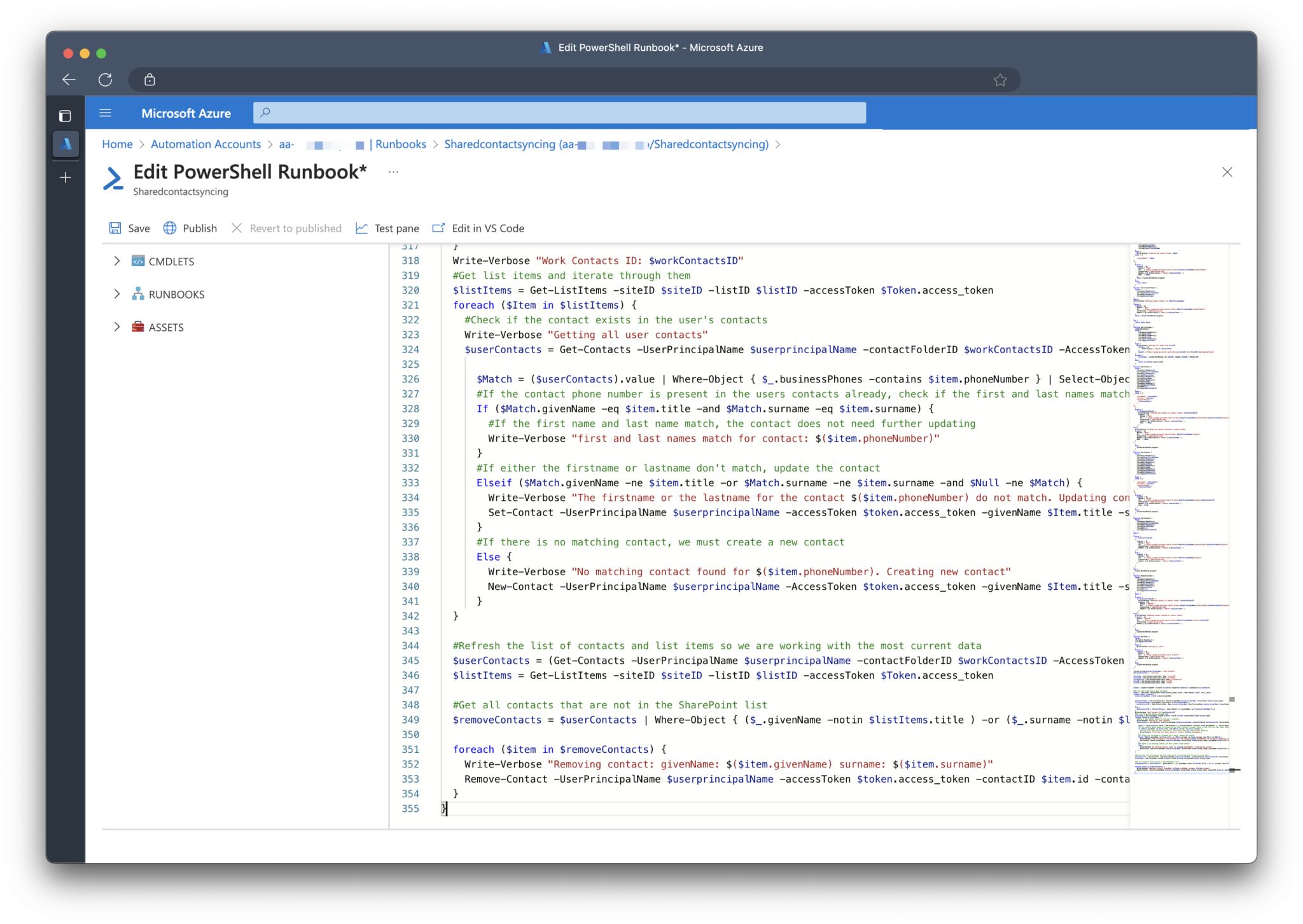Expand the RUNBOOKS tree node
The height and width of the screenshot is (924, 1303).
pyautogui.click(x=116, y=294)
